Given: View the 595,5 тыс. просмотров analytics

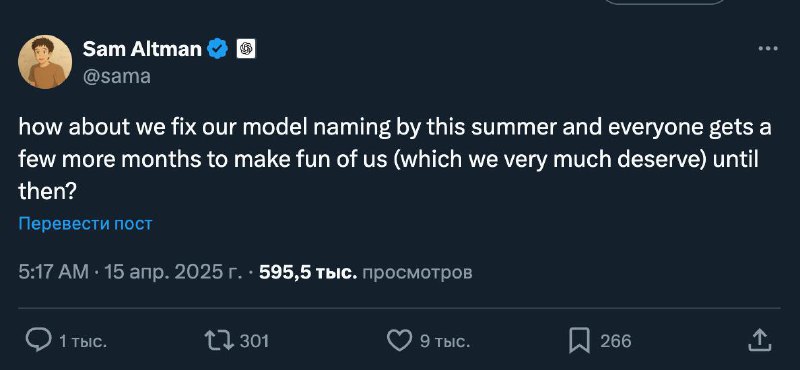Looking at the screenshot, I should (365, 273).
